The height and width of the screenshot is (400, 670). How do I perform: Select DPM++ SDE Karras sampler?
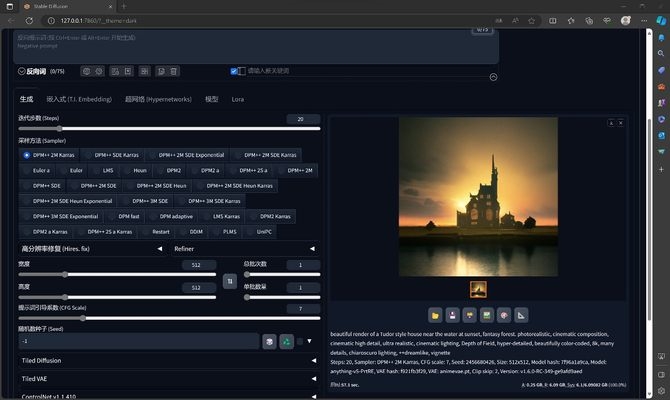point(115,155)
